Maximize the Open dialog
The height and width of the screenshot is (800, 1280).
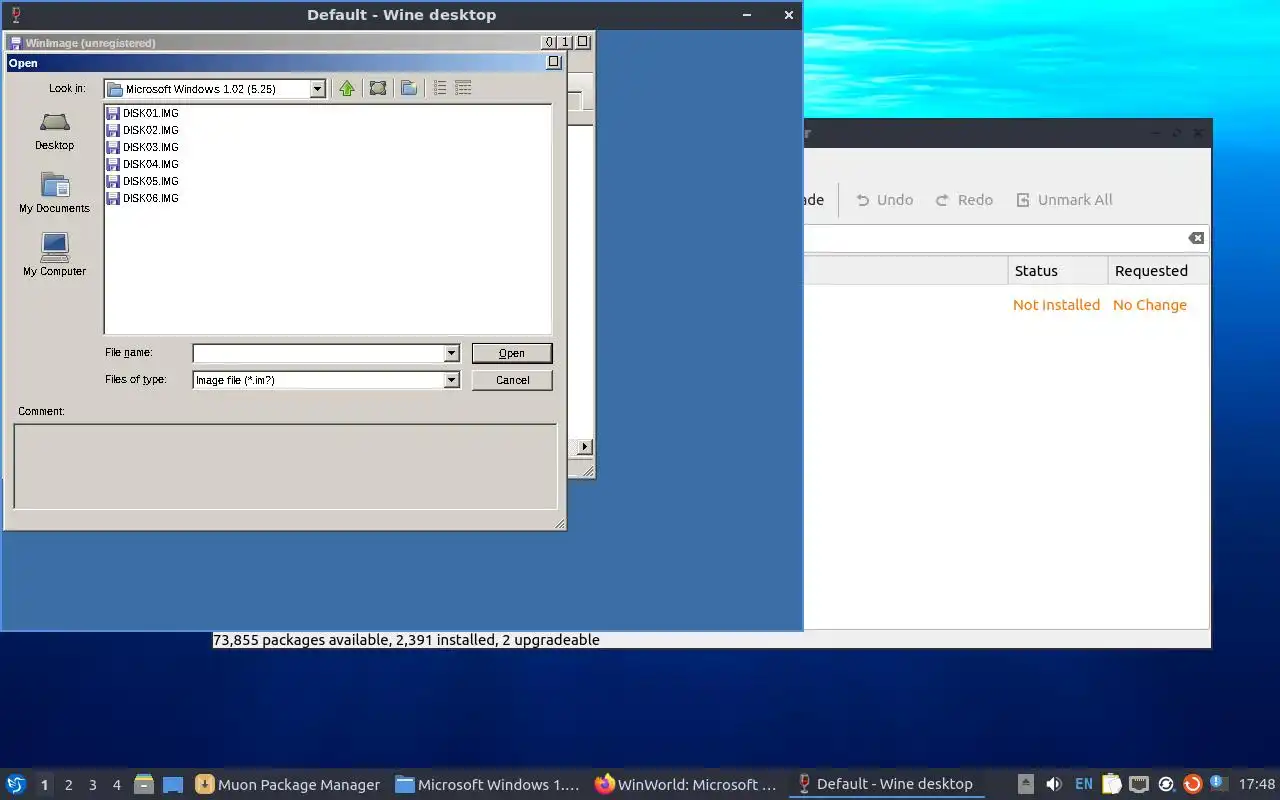(554, 62)
